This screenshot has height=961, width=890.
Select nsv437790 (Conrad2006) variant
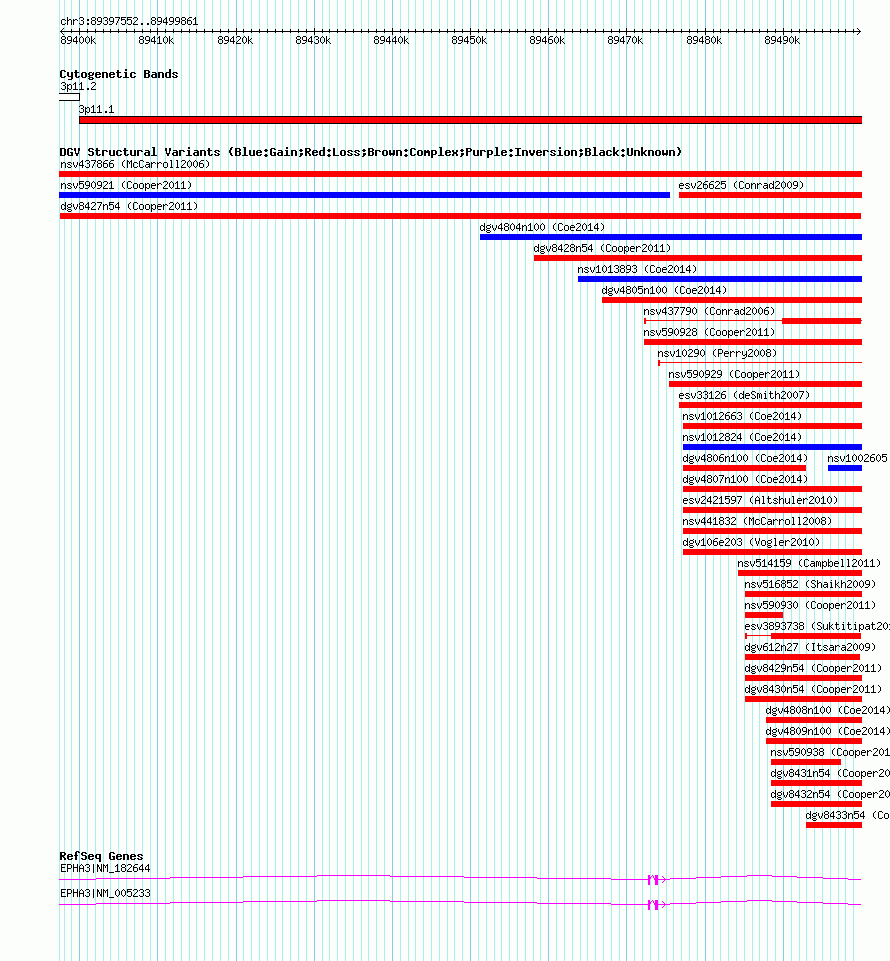coord(753,321)
